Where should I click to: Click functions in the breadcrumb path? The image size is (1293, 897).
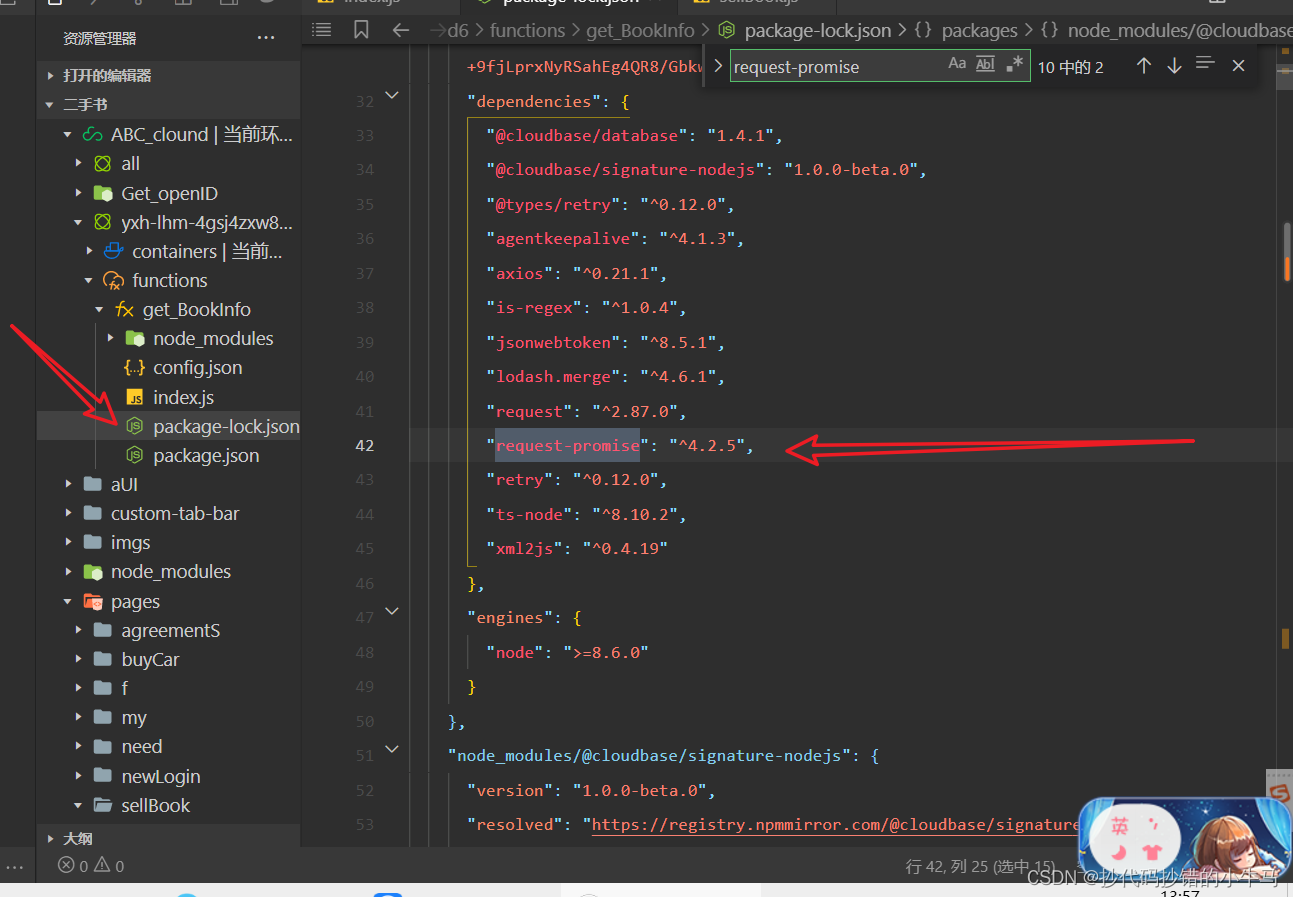(527, 30)
